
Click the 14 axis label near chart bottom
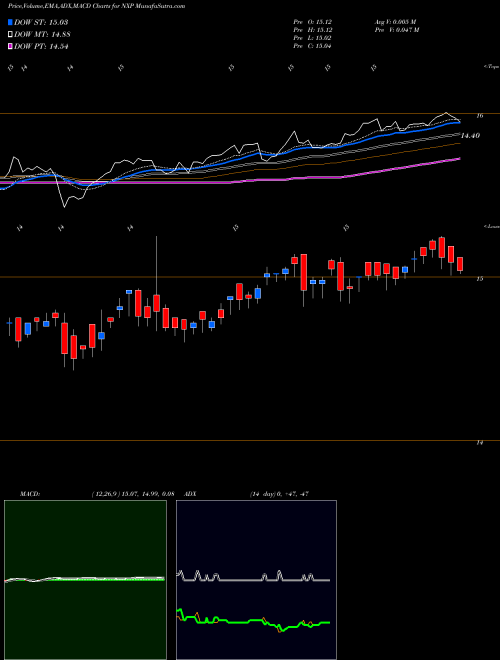(x=480, y=442)
